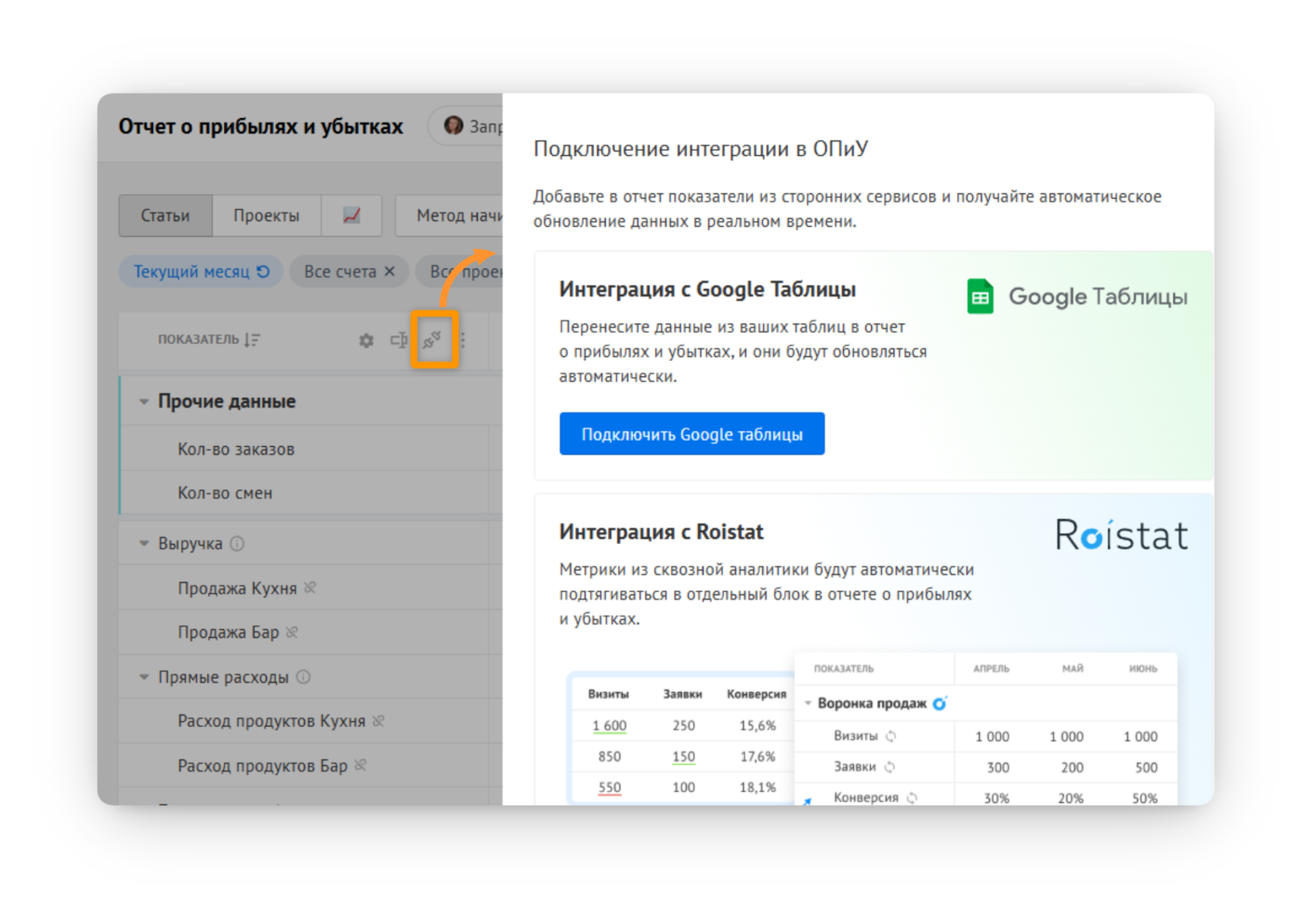Image resolution: width=1316 pixels, height=902 pixels.
Task: Click the user avatar in the header
Action: pos(453,125)
